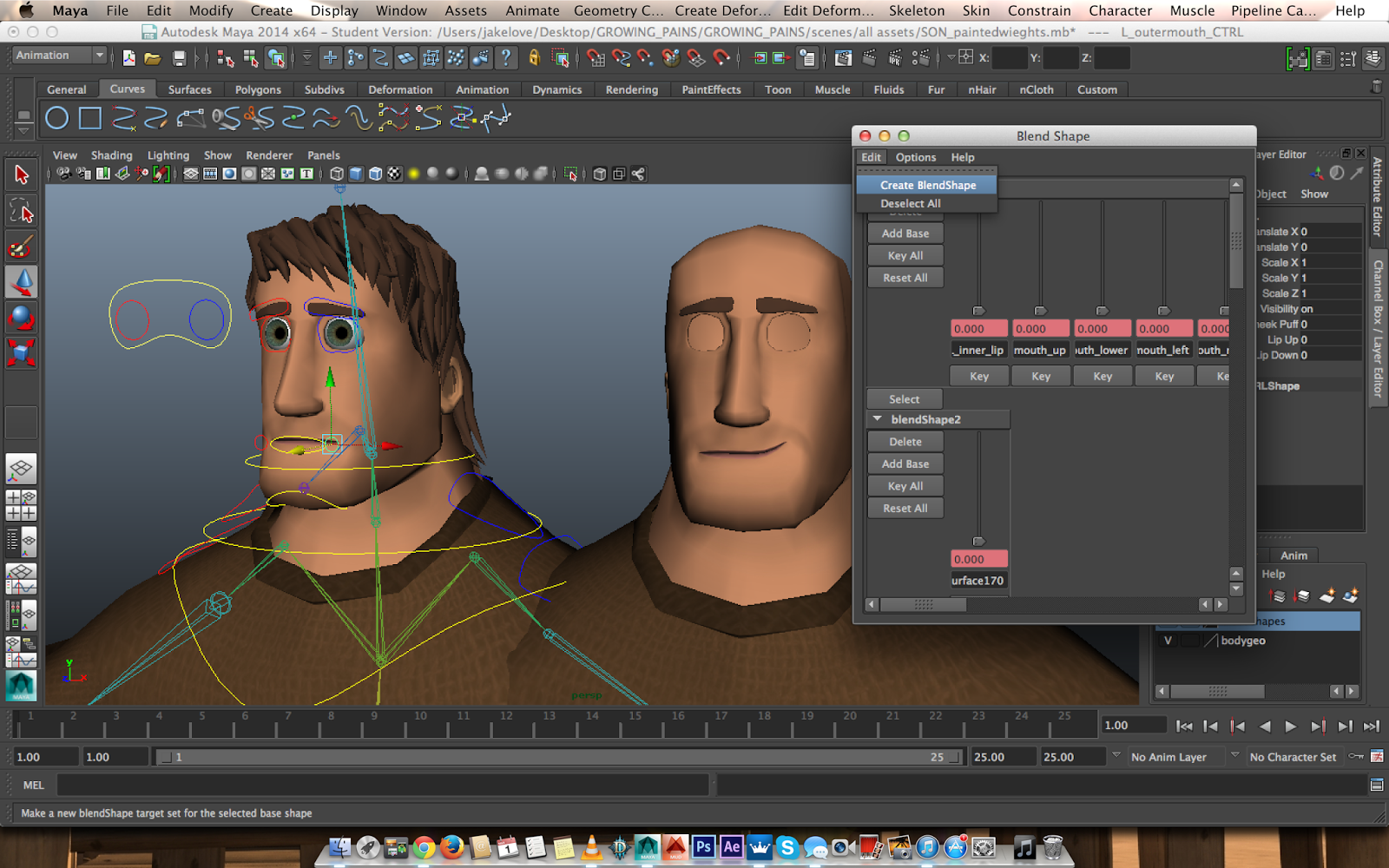Click the shelf trash can icon
This screenshot has width=1389, height=868.
pos(1376,87)
